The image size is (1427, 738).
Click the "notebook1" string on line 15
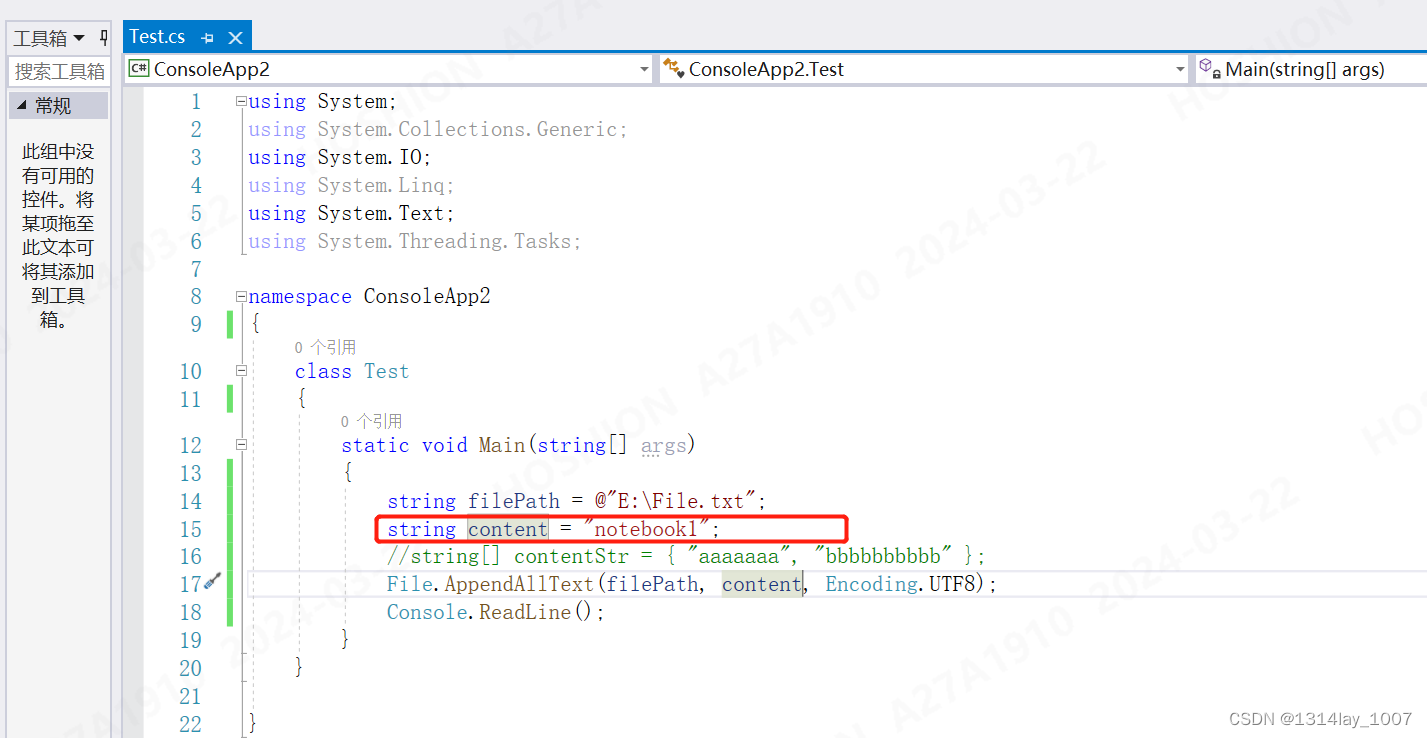click(645, 529)
